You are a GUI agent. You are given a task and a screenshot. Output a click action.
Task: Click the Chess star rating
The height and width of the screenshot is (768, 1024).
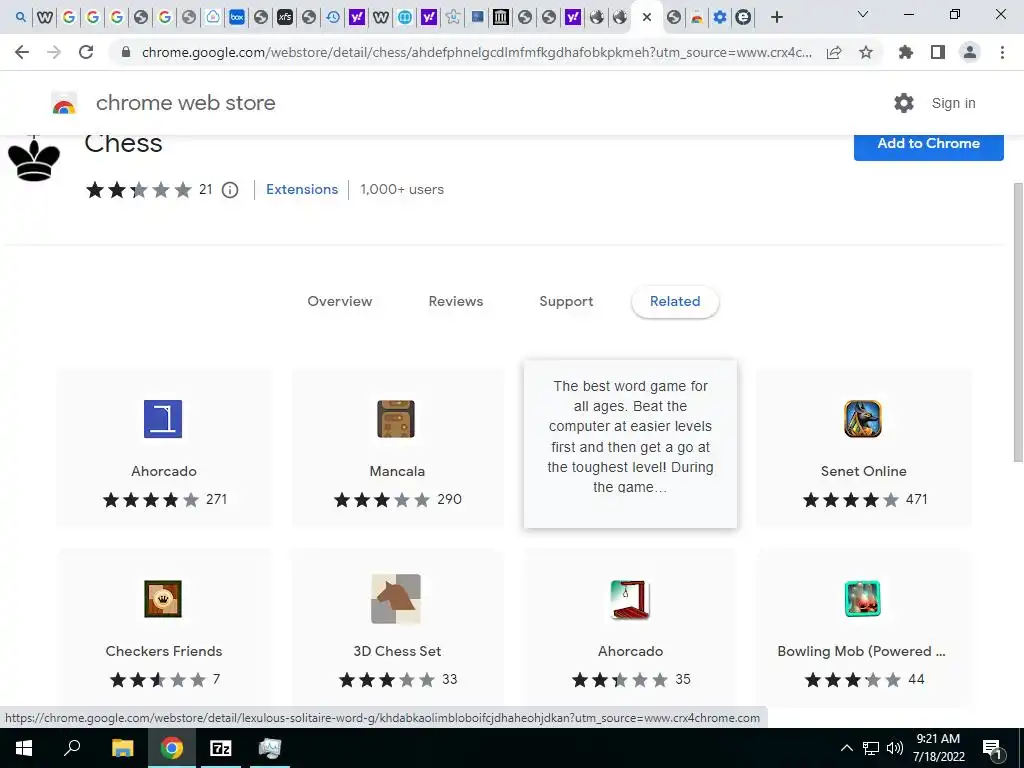[139, 190]
